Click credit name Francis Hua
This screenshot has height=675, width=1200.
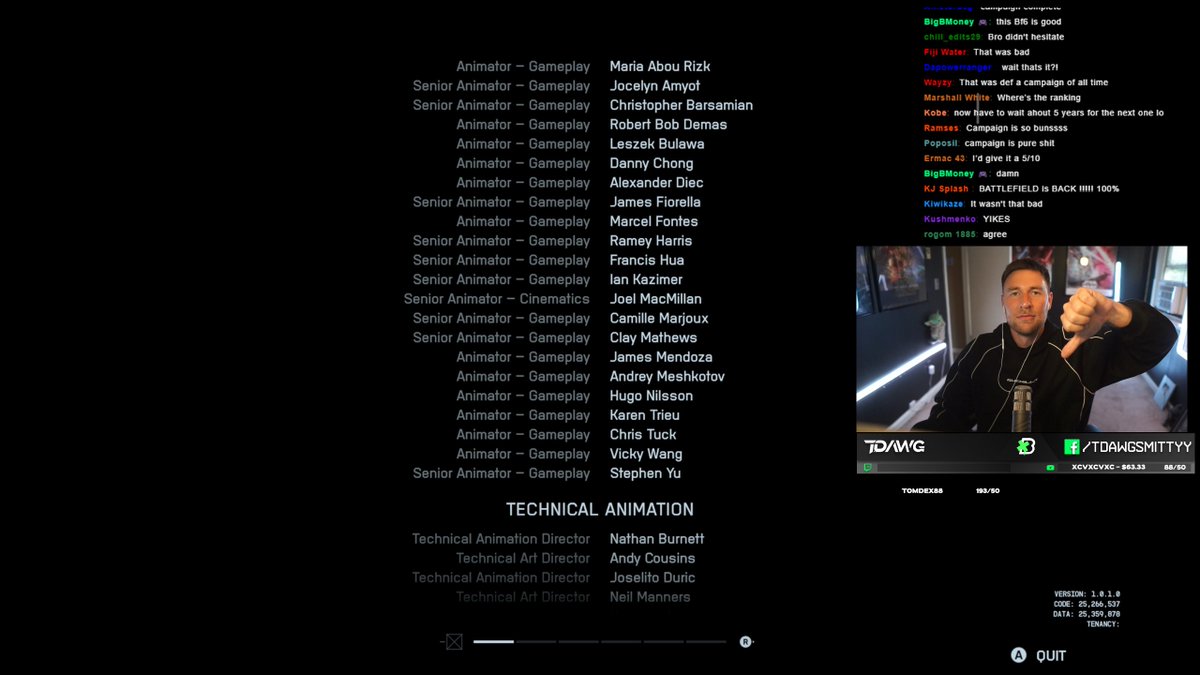click(647, 260)
